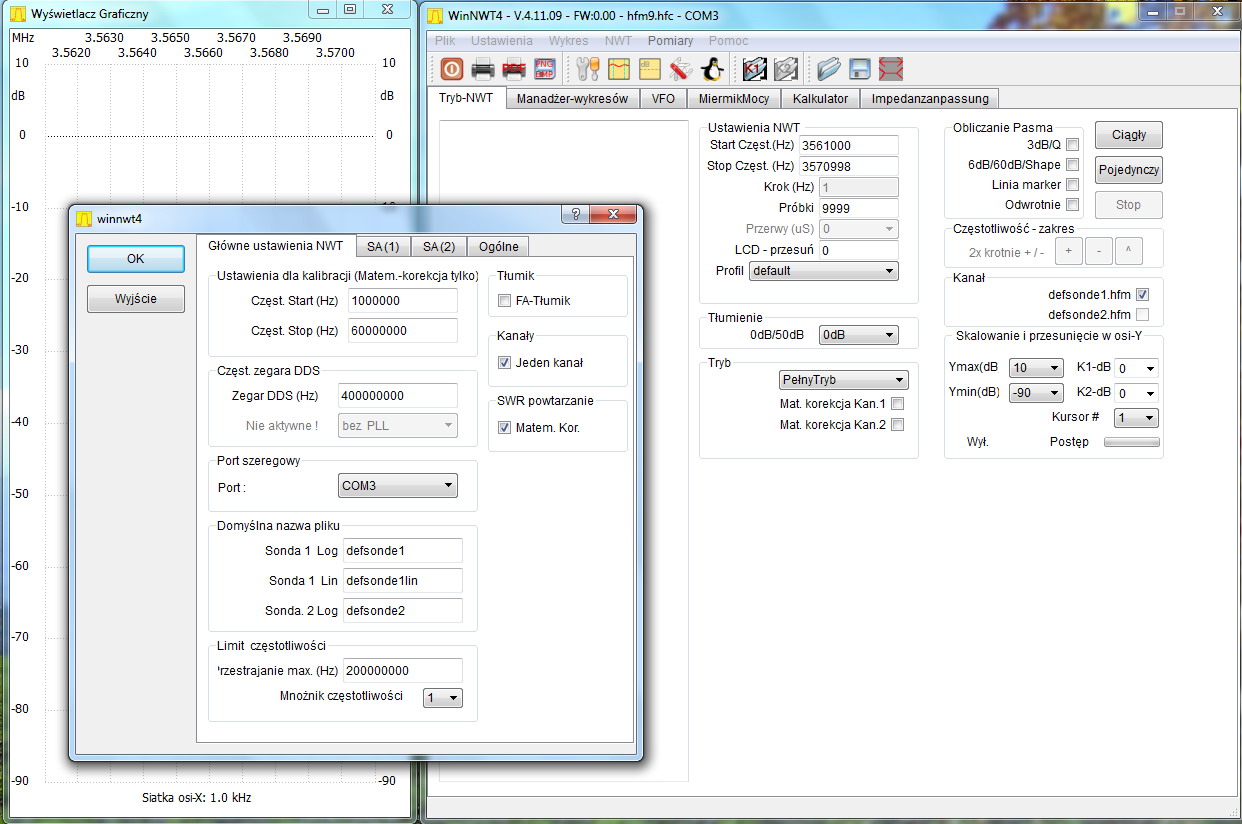Image resolution: width=1242 pixels, height=824 pixels.
Task: Click the printer icon in toolbar
Action: 483,69
